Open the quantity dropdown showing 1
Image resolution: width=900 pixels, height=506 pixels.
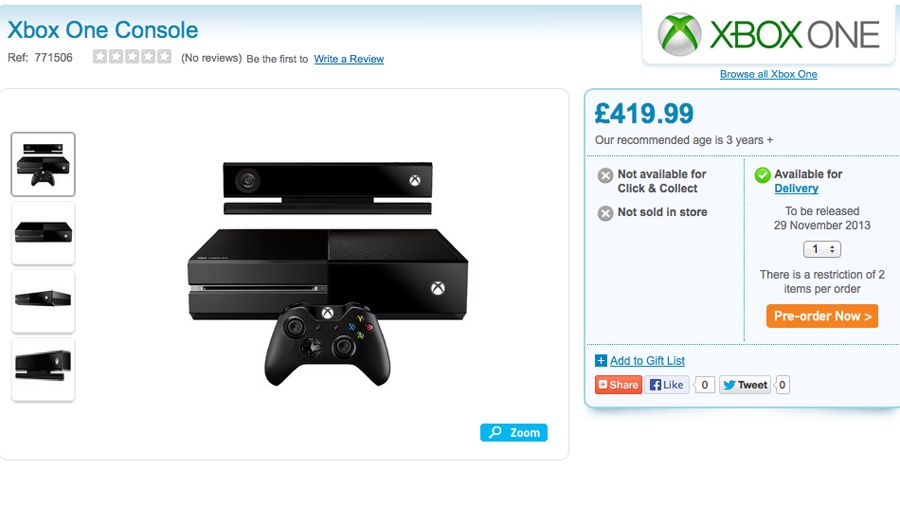[x=822, y=249]
